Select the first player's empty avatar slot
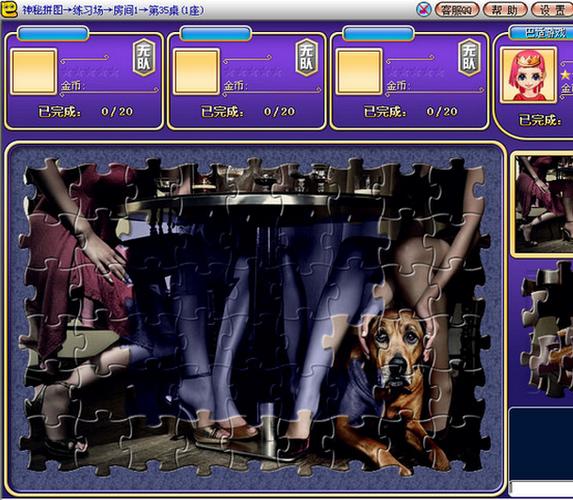This screenshot has height=500, width=573. (34, 72)
